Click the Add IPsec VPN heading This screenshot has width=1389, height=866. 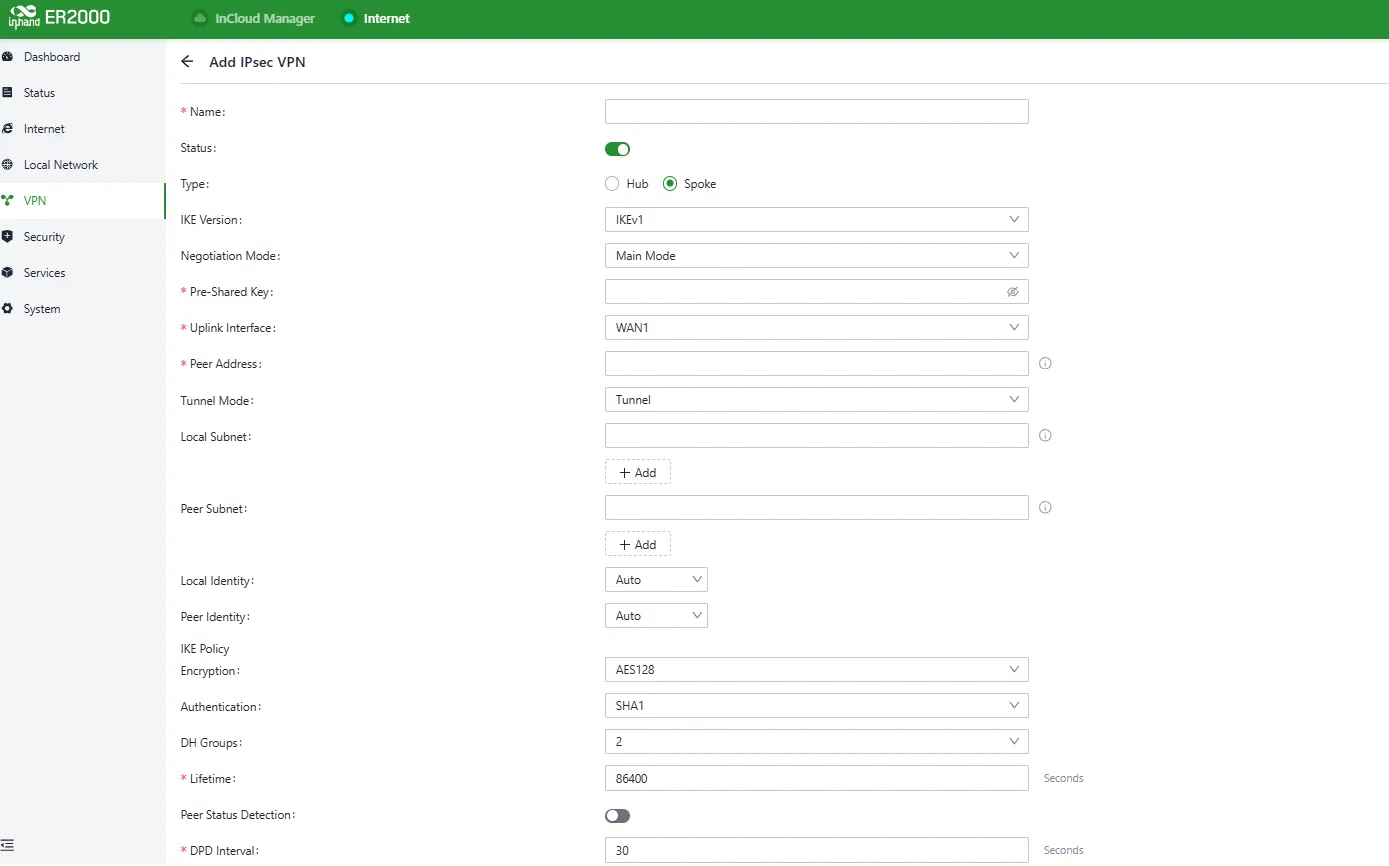(257, 62)
